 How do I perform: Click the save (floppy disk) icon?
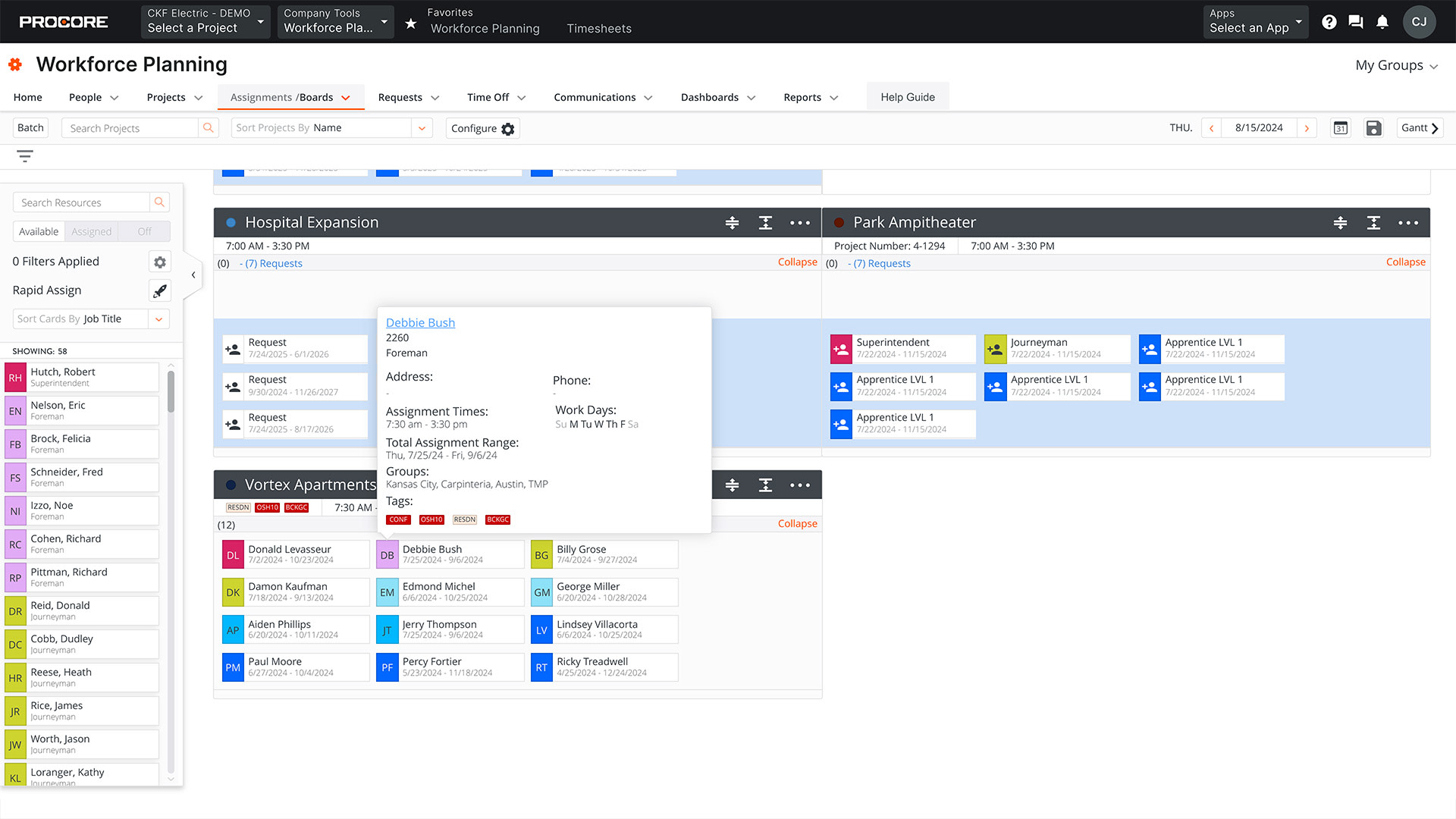1374,127
